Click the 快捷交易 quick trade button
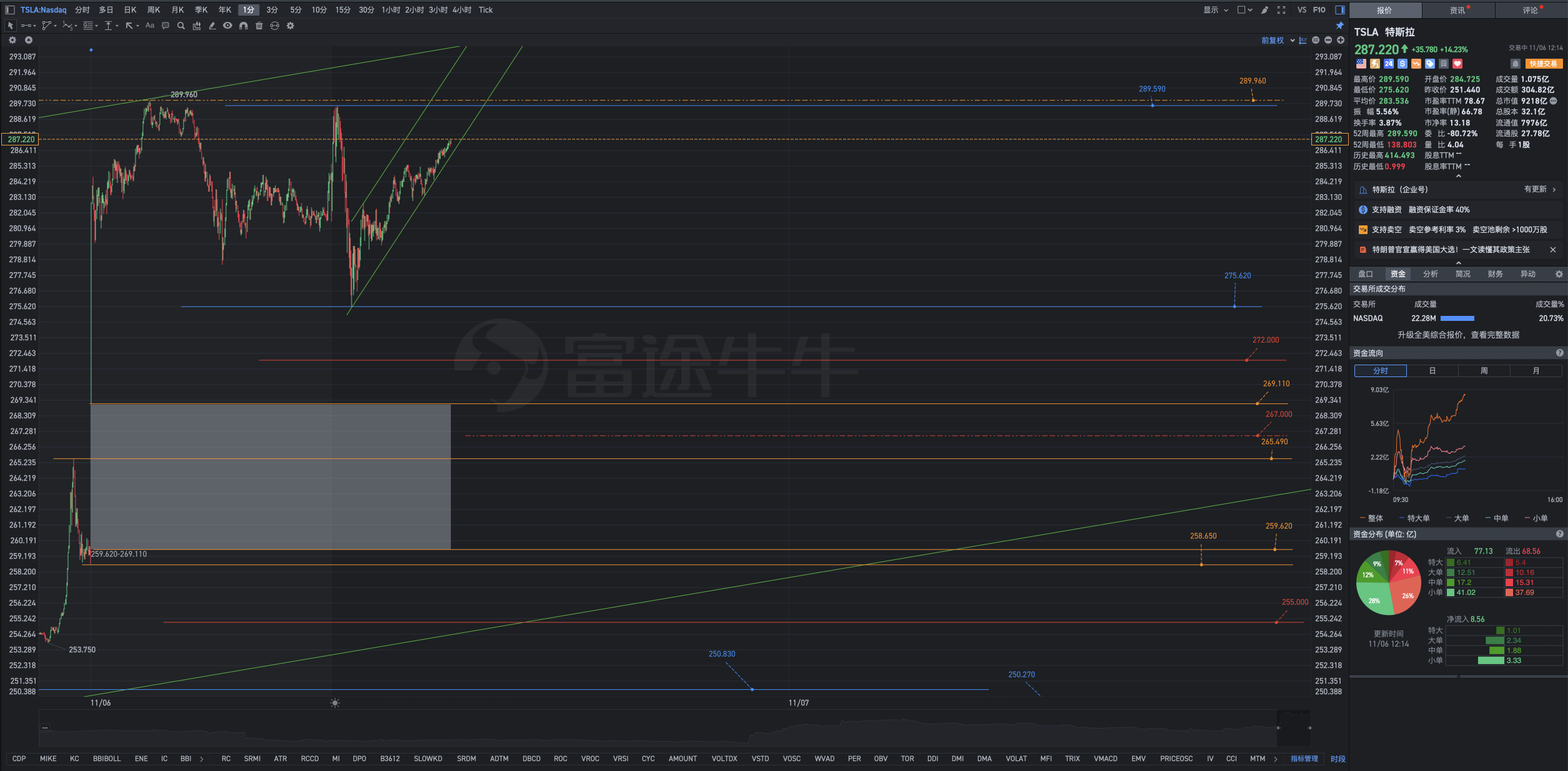The image size is (1568, 771). tap(1544, 64)
